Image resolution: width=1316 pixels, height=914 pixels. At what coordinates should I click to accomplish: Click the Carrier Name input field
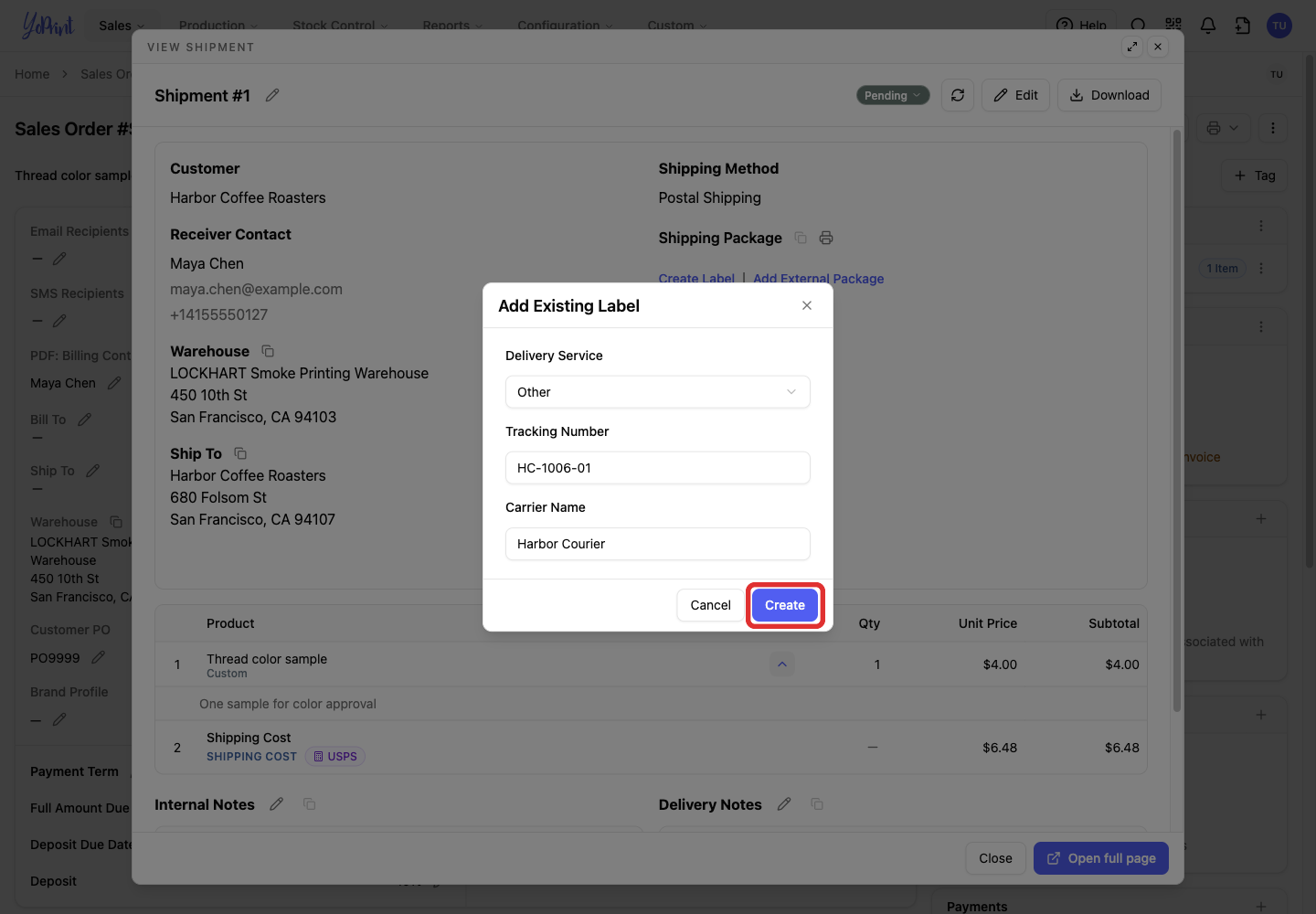tap(658, 544)
